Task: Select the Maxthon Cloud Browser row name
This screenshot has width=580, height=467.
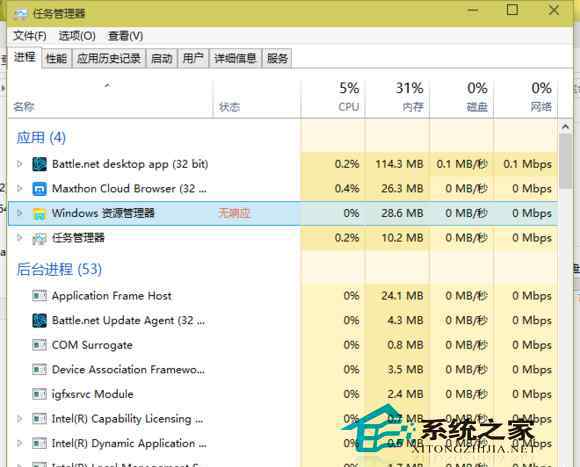Action: 129,189
